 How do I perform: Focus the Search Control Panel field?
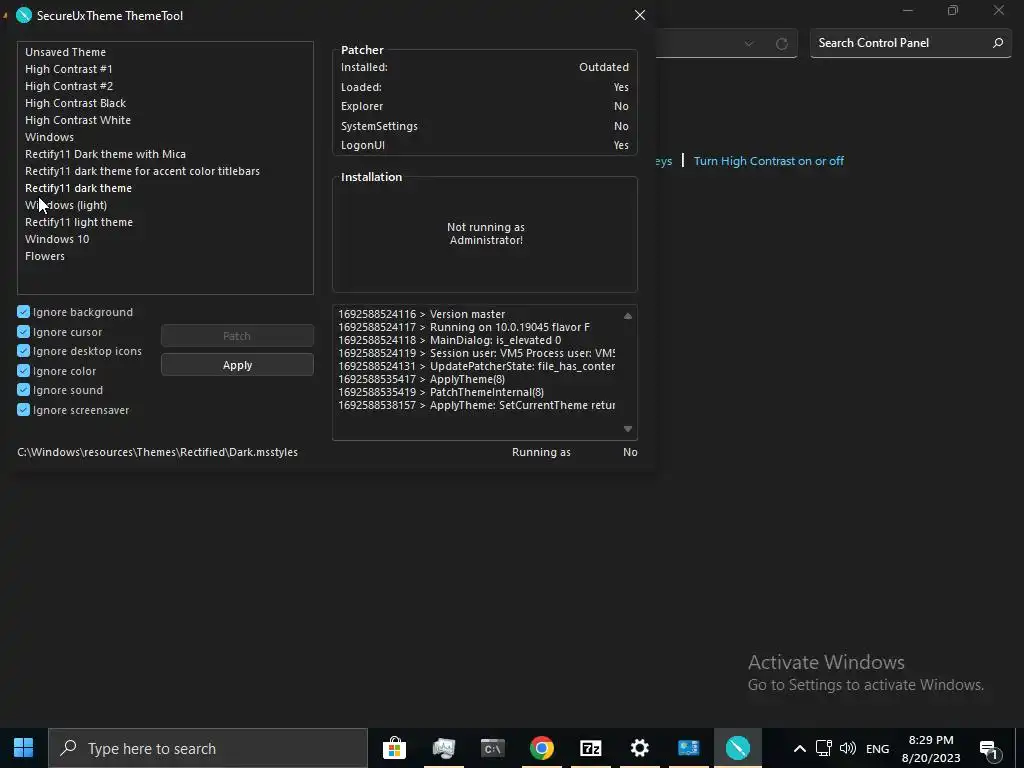point(910,43)
